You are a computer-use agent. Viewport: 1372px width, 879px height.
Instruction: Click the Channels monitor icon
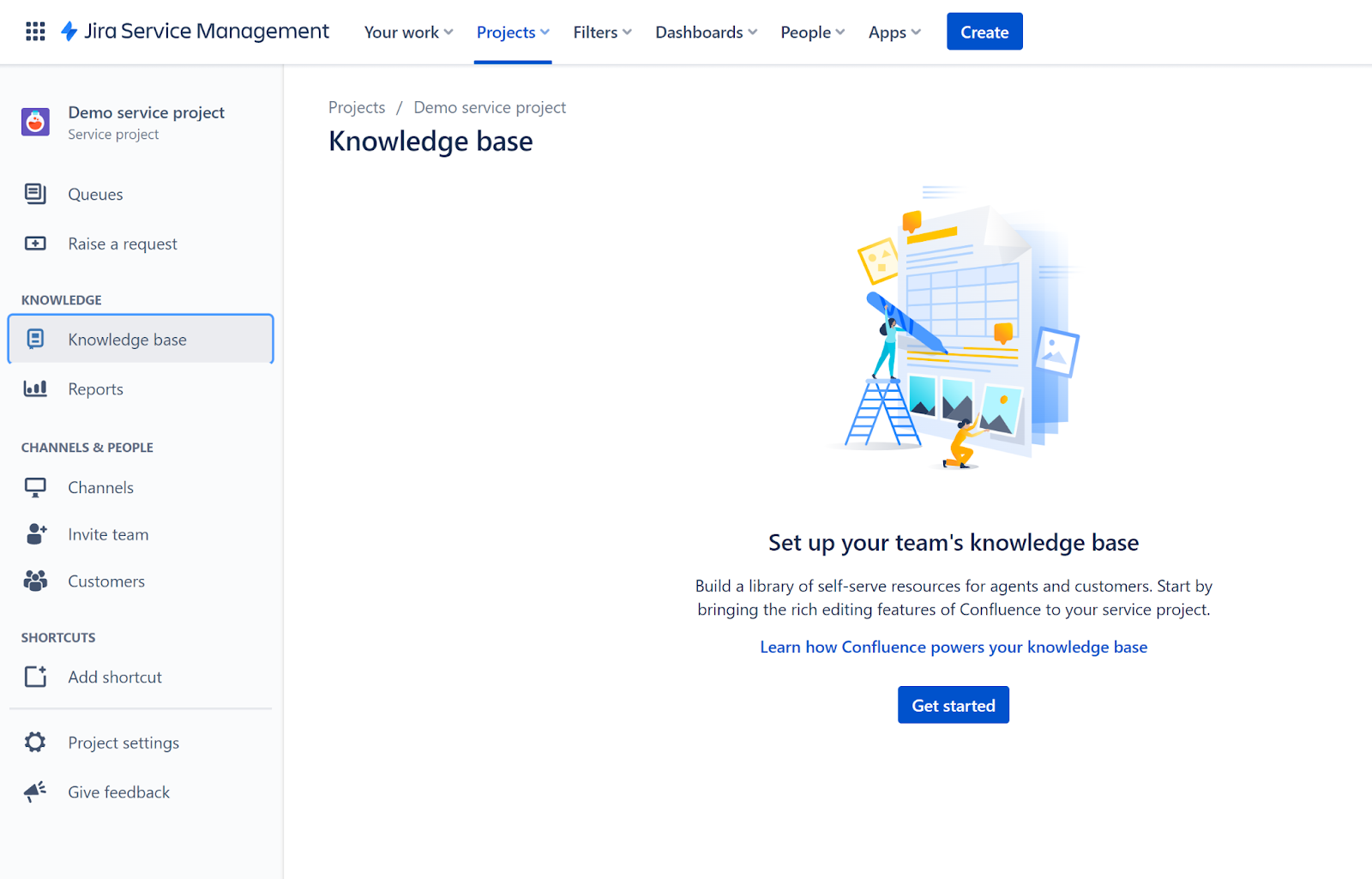point(35,487)
